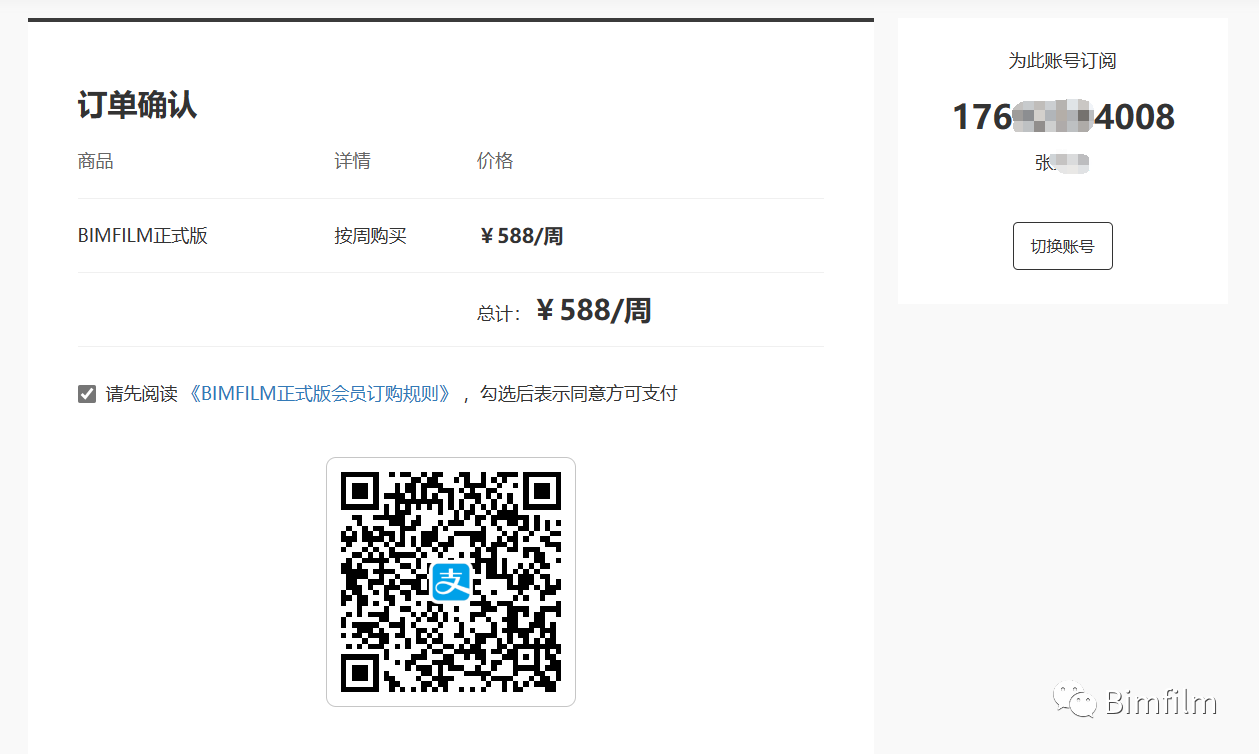Click the 总计 label

[499, 314]
